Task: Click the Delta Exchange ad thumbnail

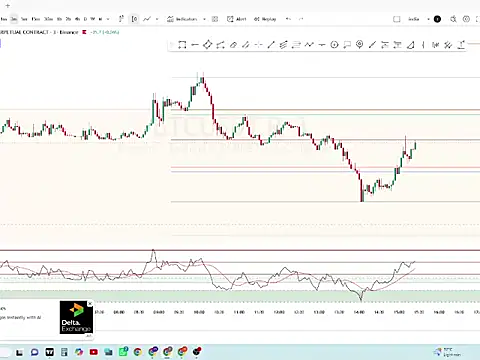Action: [76, 317]
